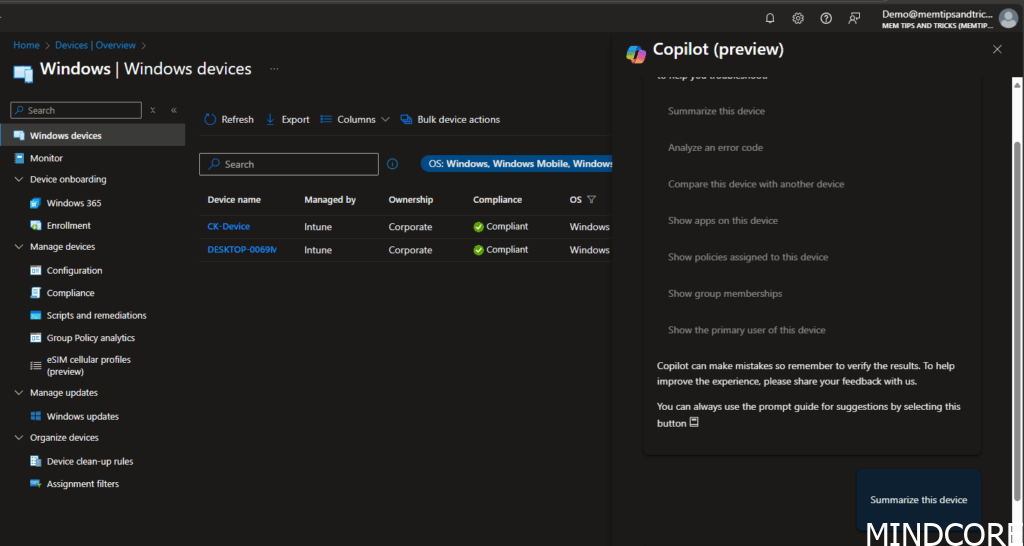Collapse the Device onboarding section
This screenshot has height=546, width=1024.
18,179
